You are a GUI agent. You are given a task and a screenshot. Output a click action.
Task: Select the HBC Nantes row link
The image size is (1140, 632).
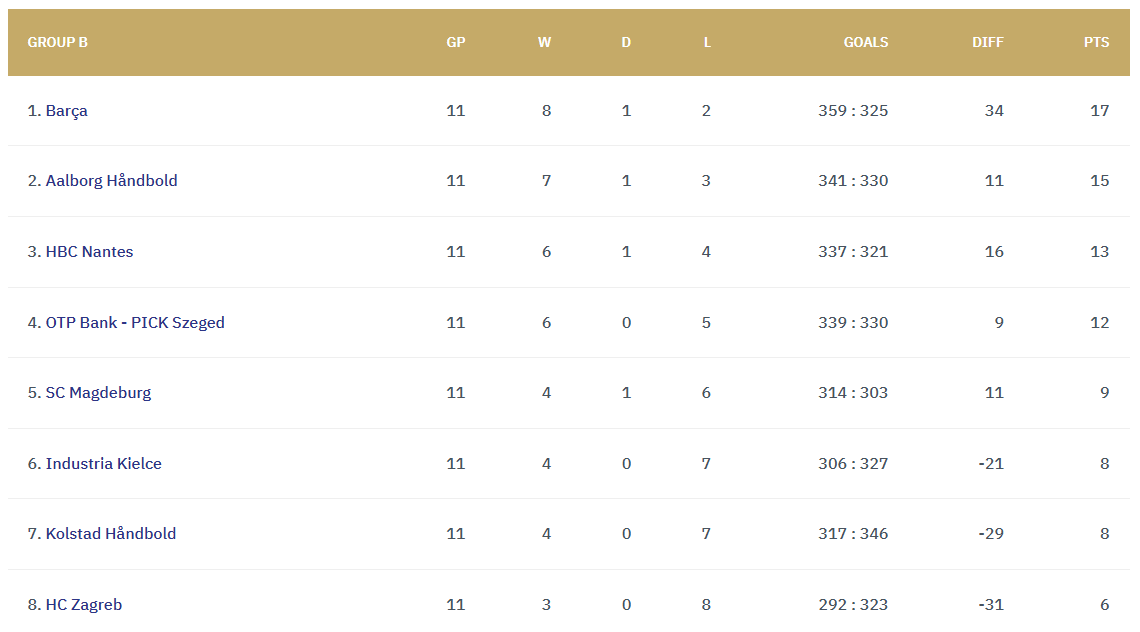click(89, 252)
